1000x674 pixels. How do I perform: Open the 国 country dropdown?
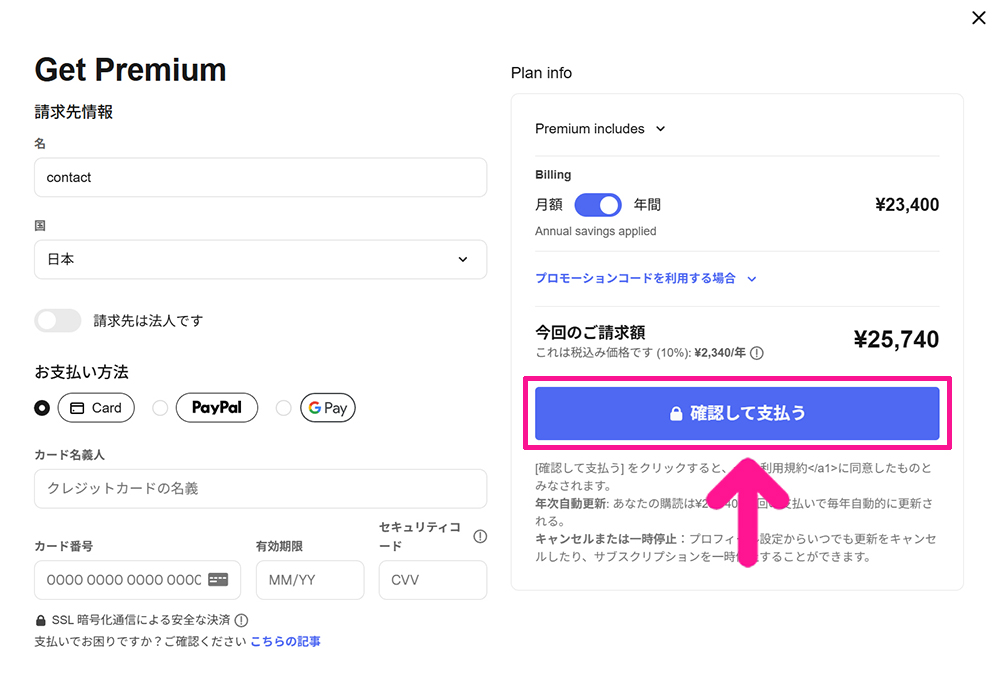260,260
